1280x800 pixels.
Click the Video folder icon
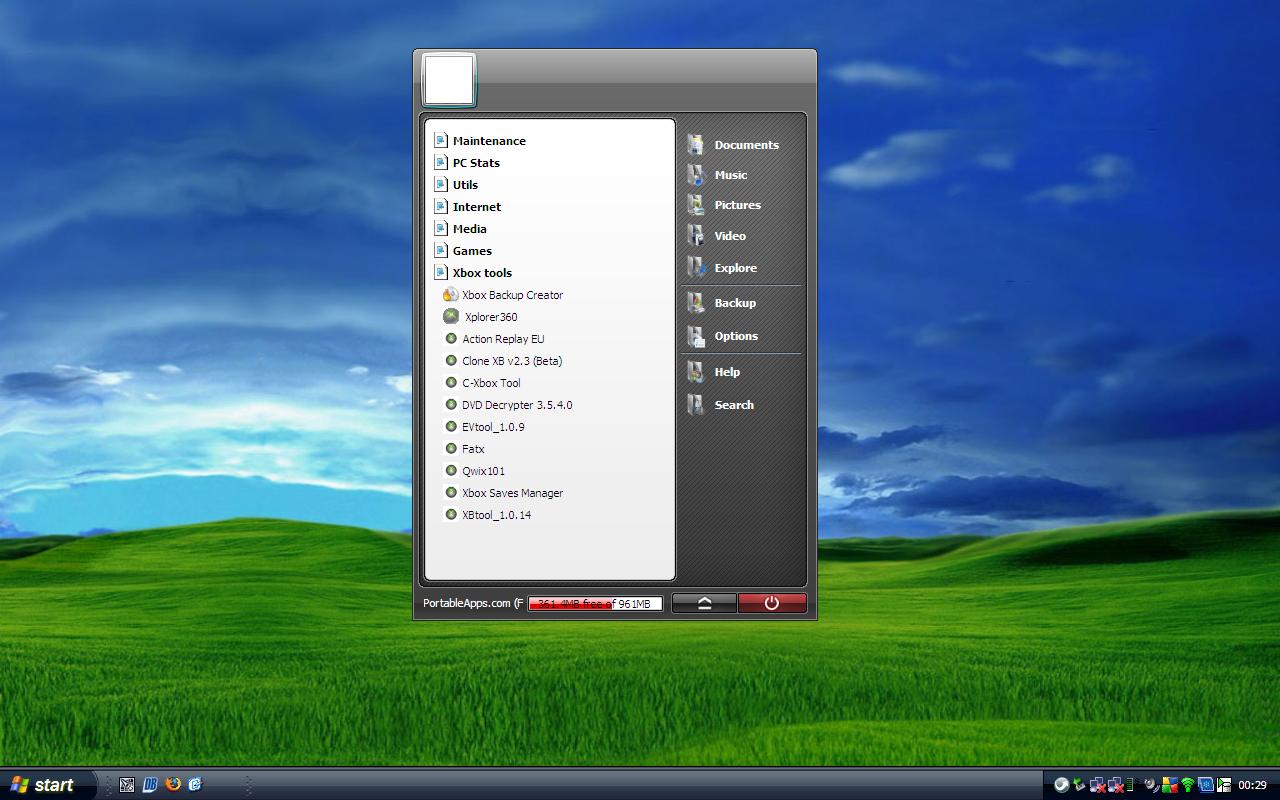click(696, 236)
